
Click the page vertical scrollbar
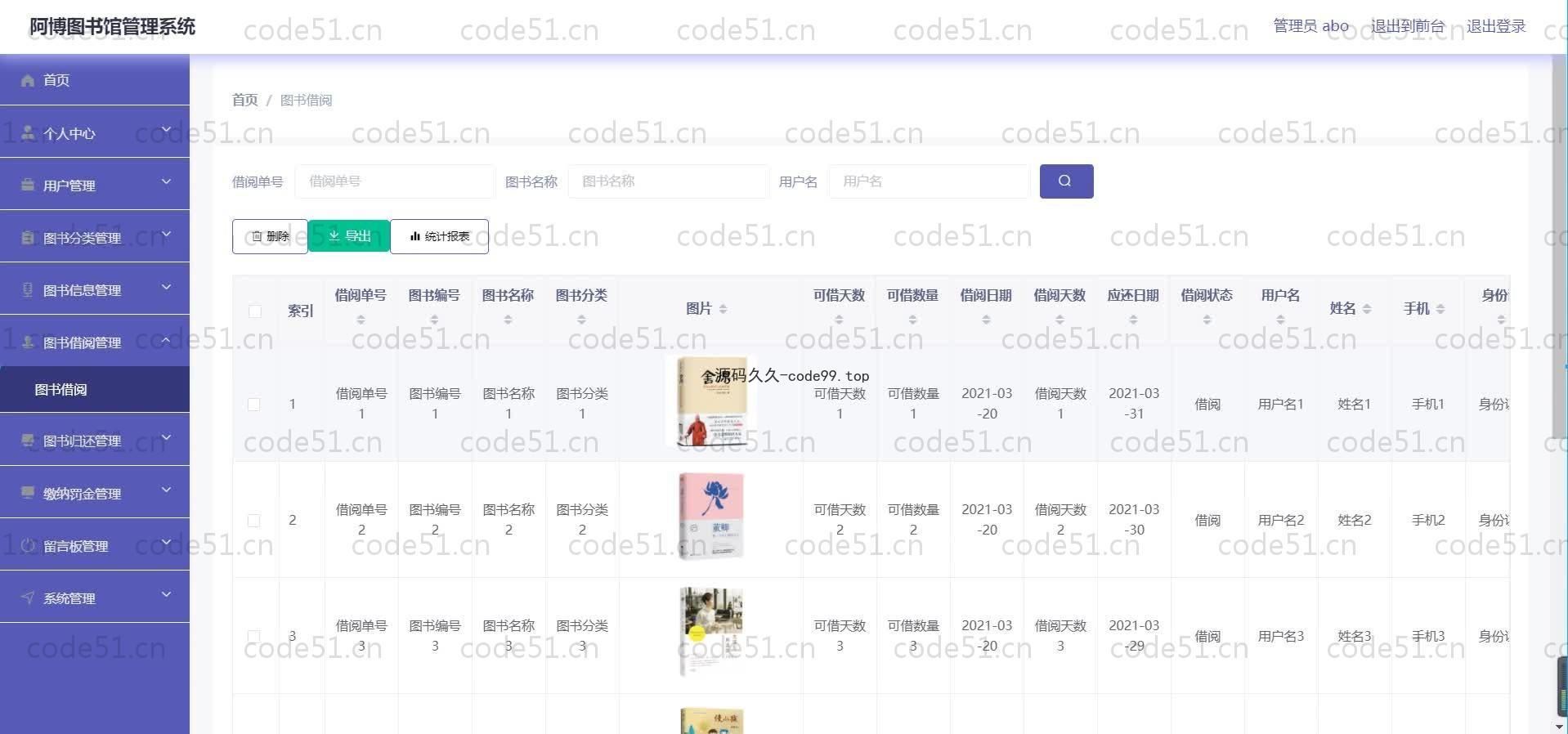click(1560, 245)
